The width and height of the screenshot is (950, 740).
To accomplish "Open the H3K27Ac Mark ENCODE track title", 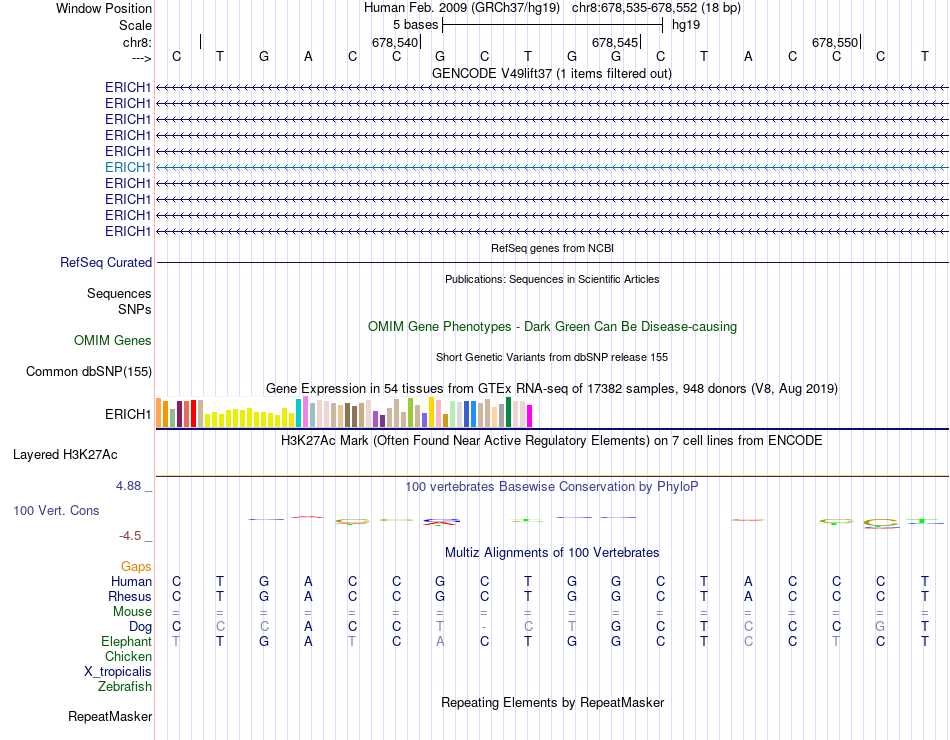I will tap(551, 441).
